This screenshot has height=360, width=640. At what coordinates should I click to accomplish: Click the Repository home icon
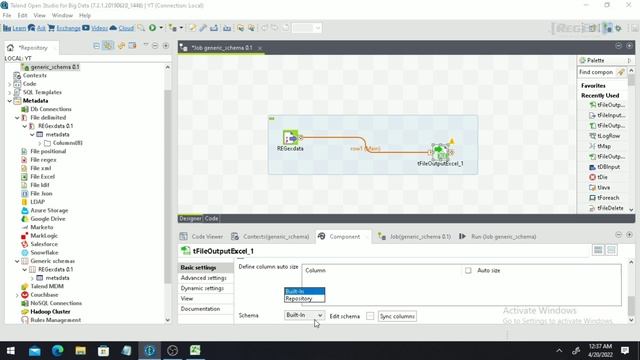[x=10, y=47]
